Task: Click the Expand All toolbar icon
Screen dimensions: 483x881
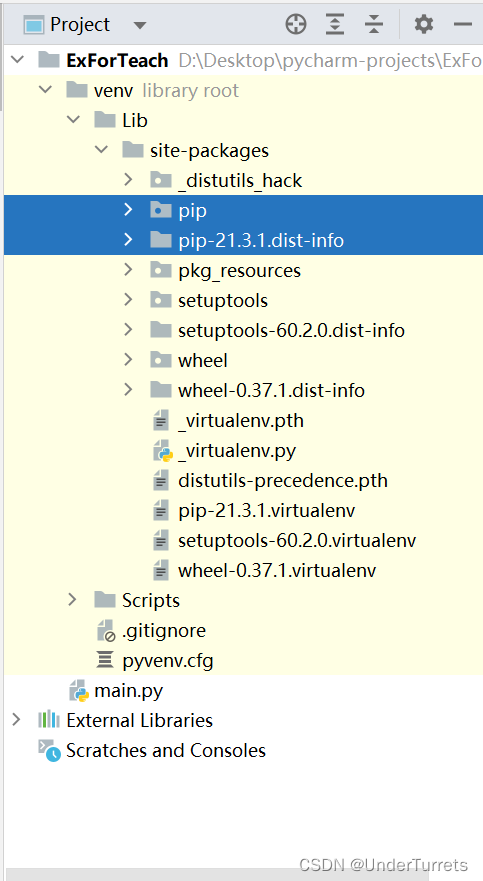Action: pyautogui.click(x=335, y=24)
